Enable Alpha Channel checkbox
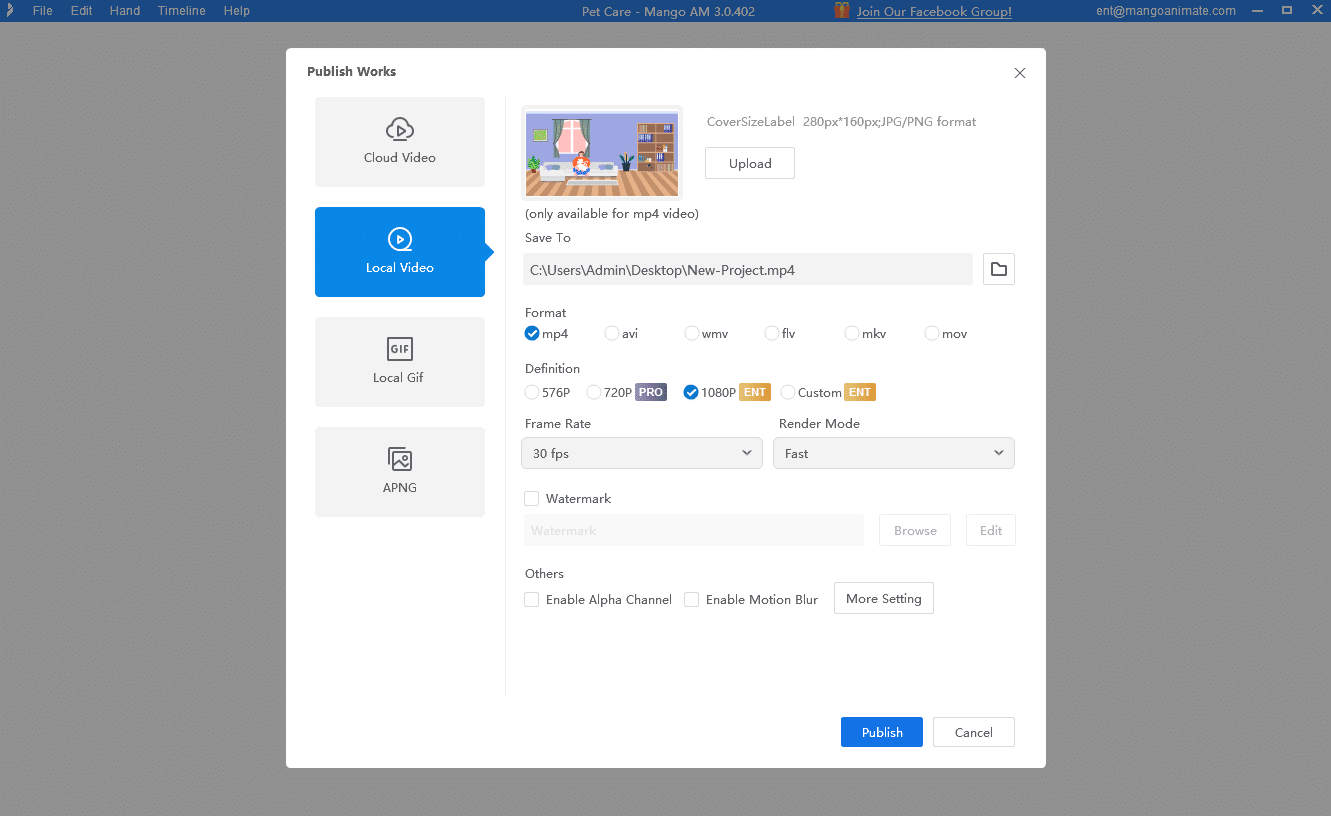The height and width of the screenshot is (816, 1331). point(532,600)
